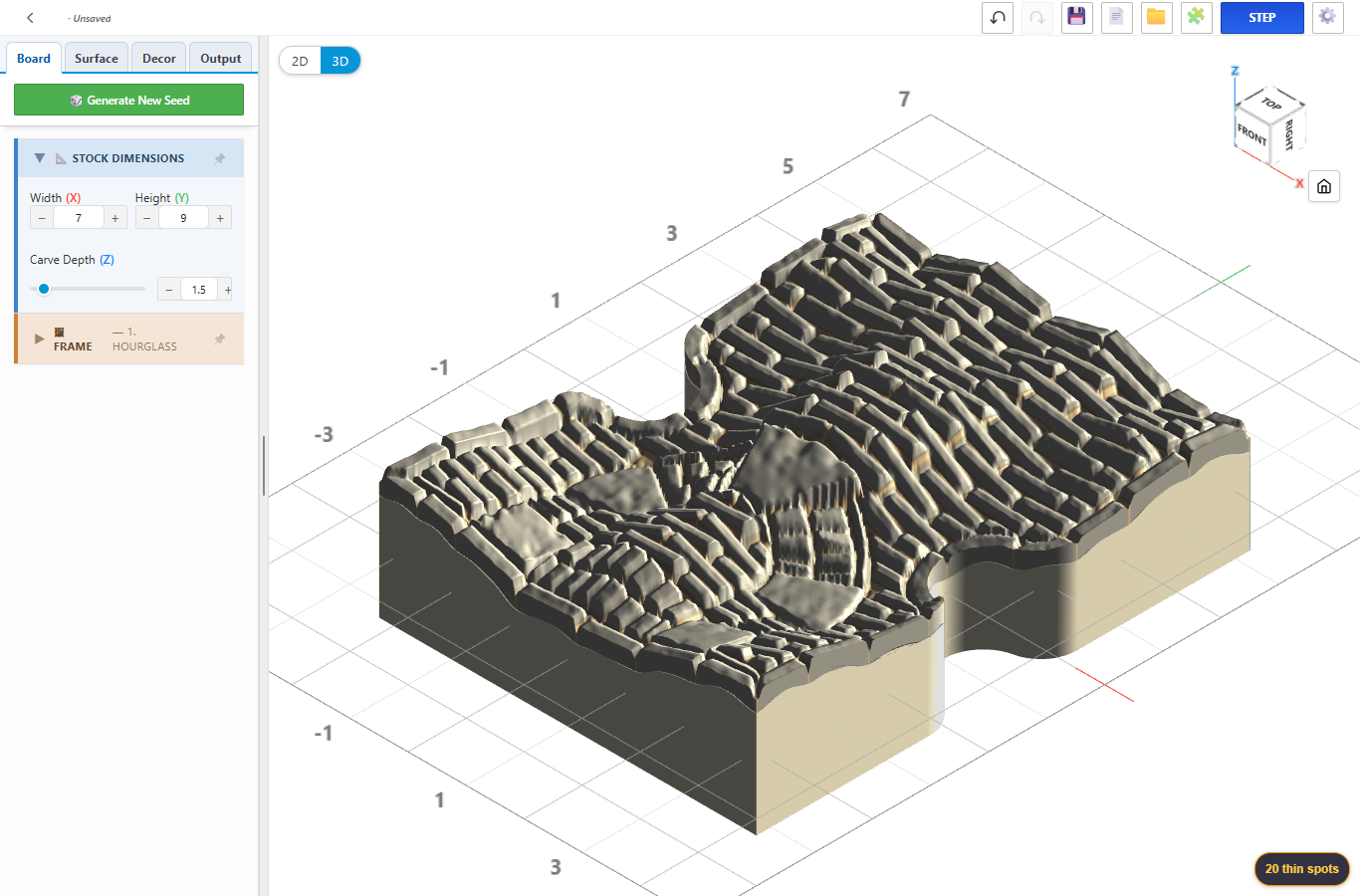Switch to the Output tab

pyautogui.click(x=221, y=58)
